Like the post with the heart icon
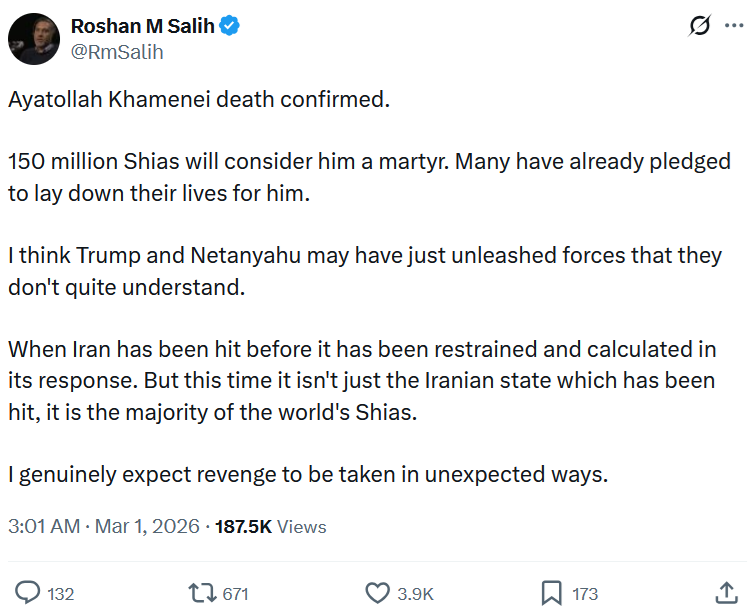 coord(378,593)
